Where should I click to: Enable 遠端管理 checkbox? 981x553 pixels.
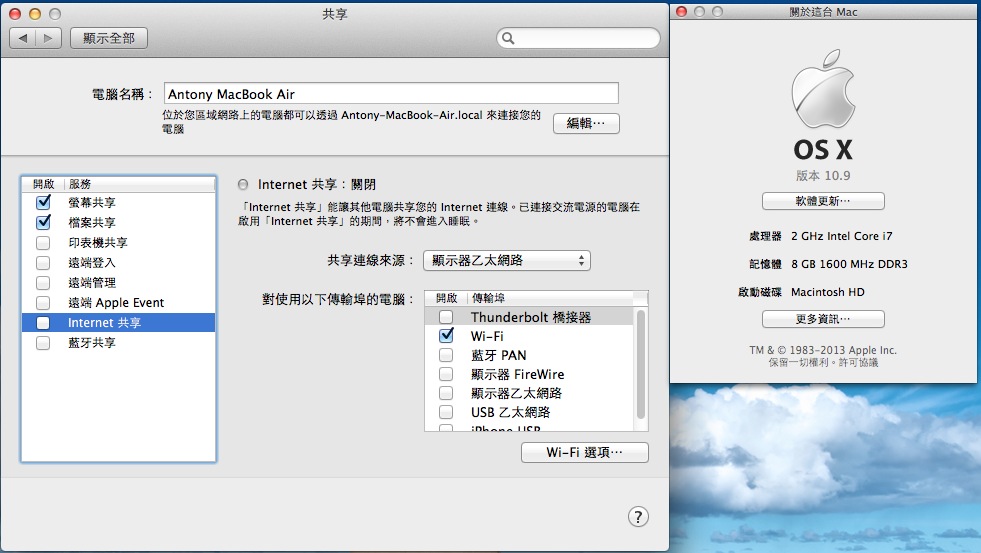pos(43,283)
